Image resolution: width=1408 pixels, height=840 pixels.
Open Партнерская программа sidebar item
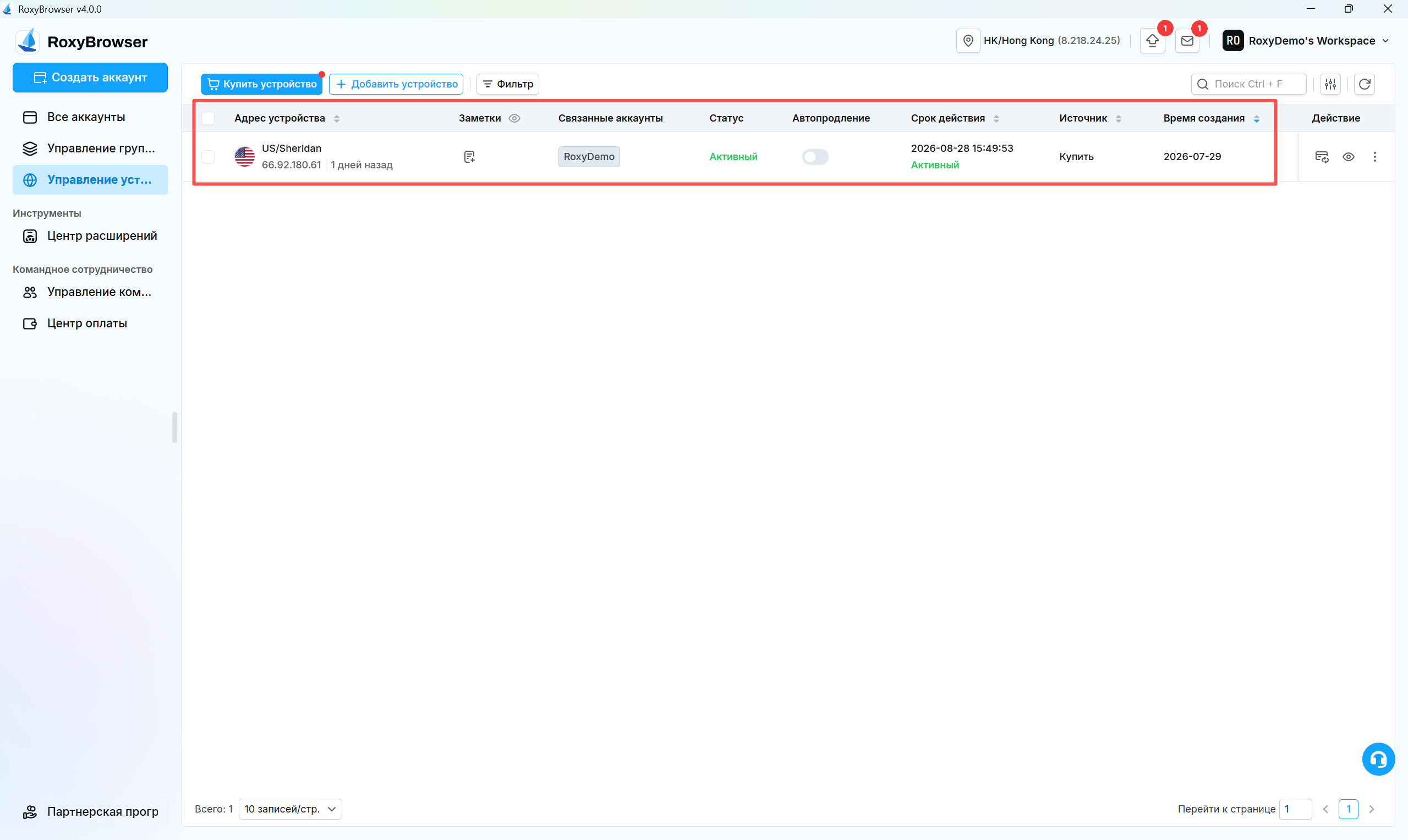(90, 812)
